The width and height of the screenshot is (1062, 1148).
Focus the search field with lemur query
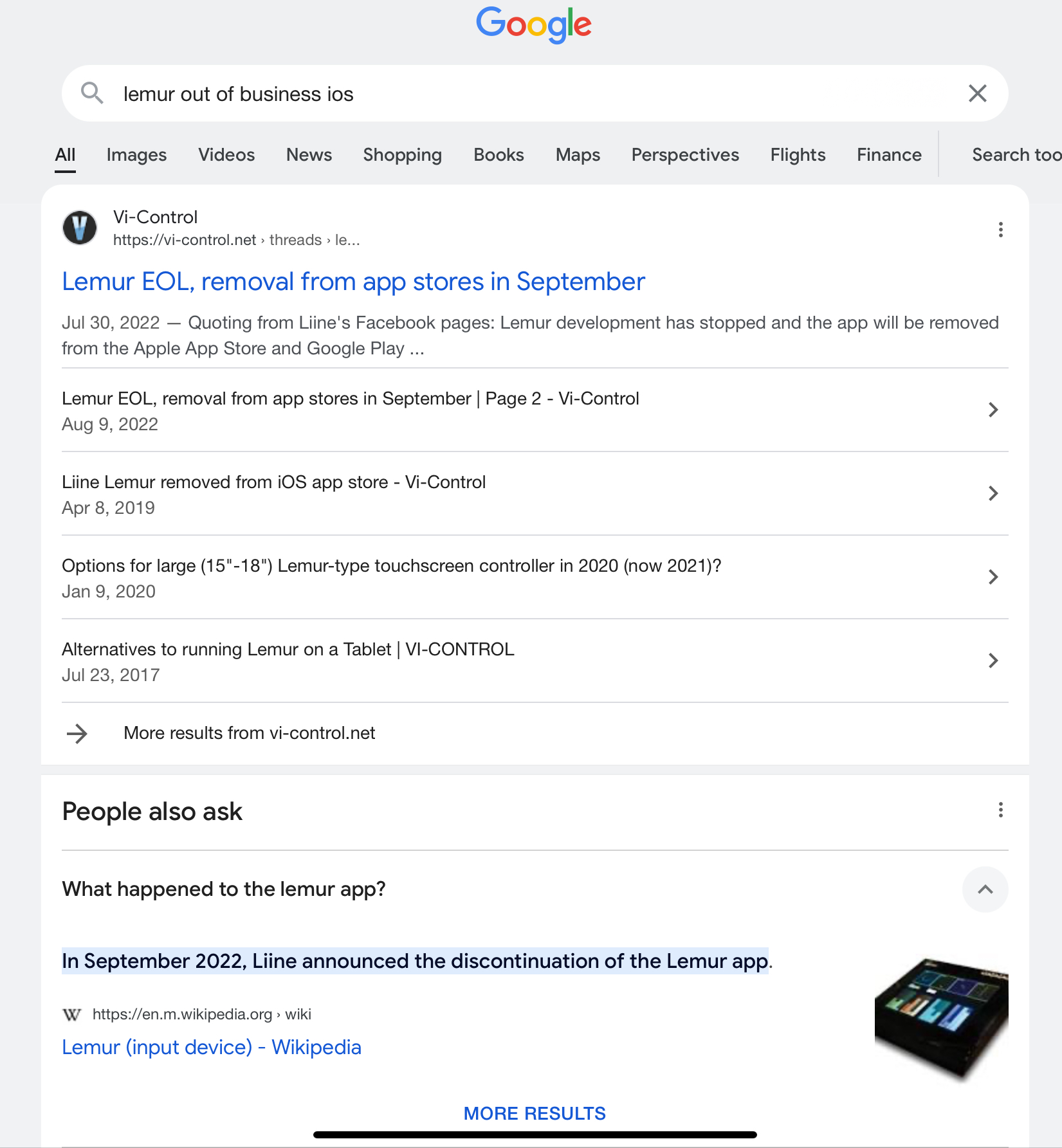[534, 94]
